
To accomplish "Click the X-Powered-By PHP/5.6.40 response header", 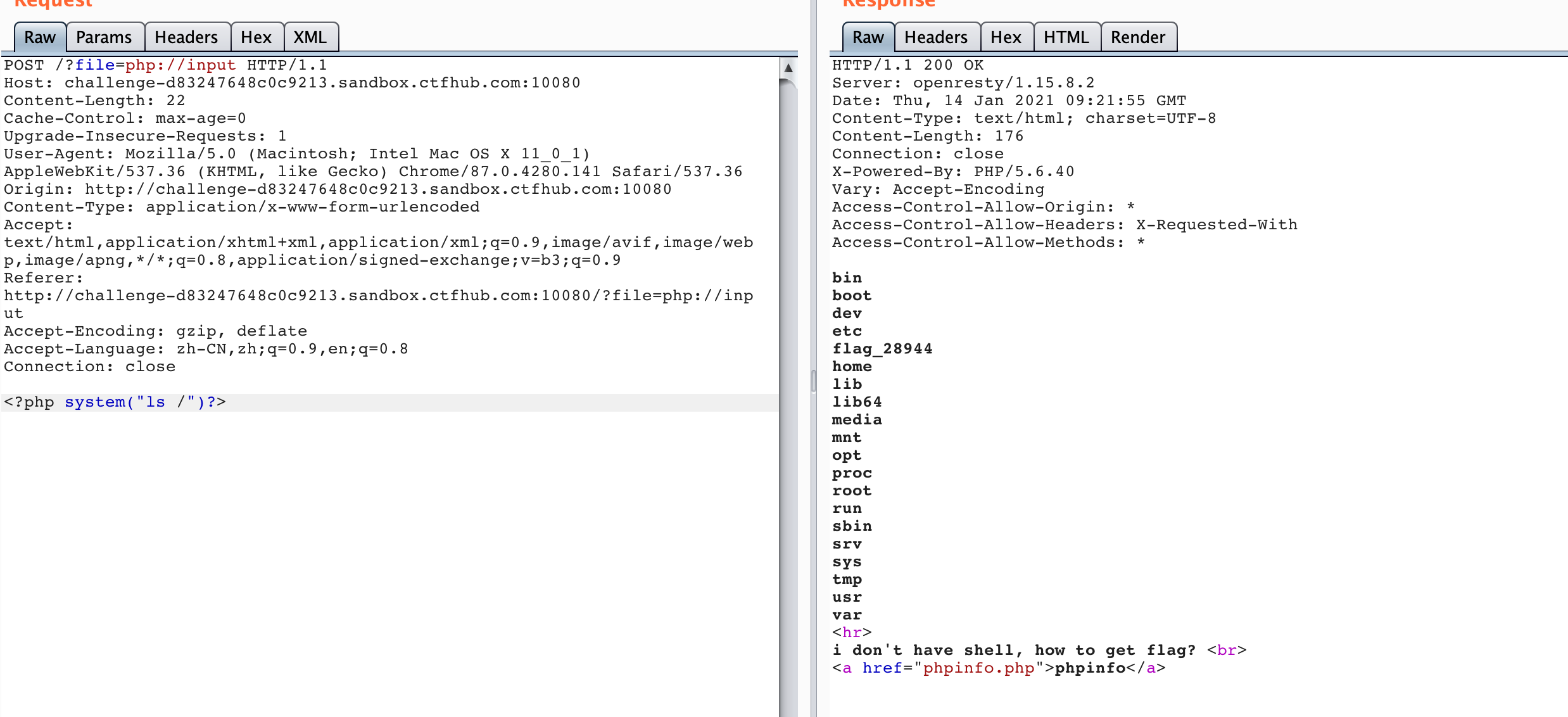I will pos(952,172).
